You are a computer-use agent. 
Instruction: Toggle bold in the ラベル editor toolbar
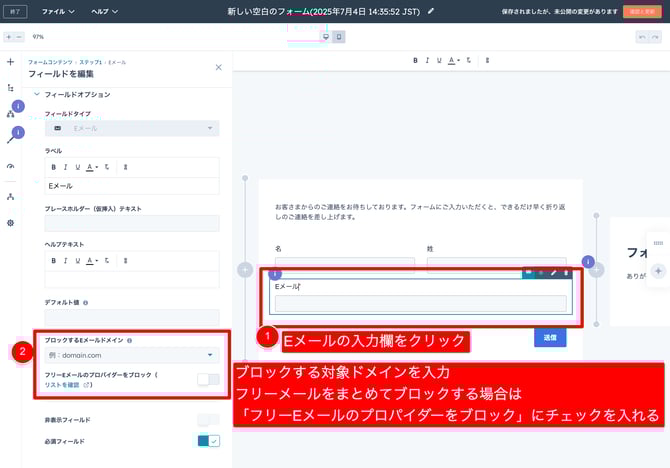click(x=53, y=167)
